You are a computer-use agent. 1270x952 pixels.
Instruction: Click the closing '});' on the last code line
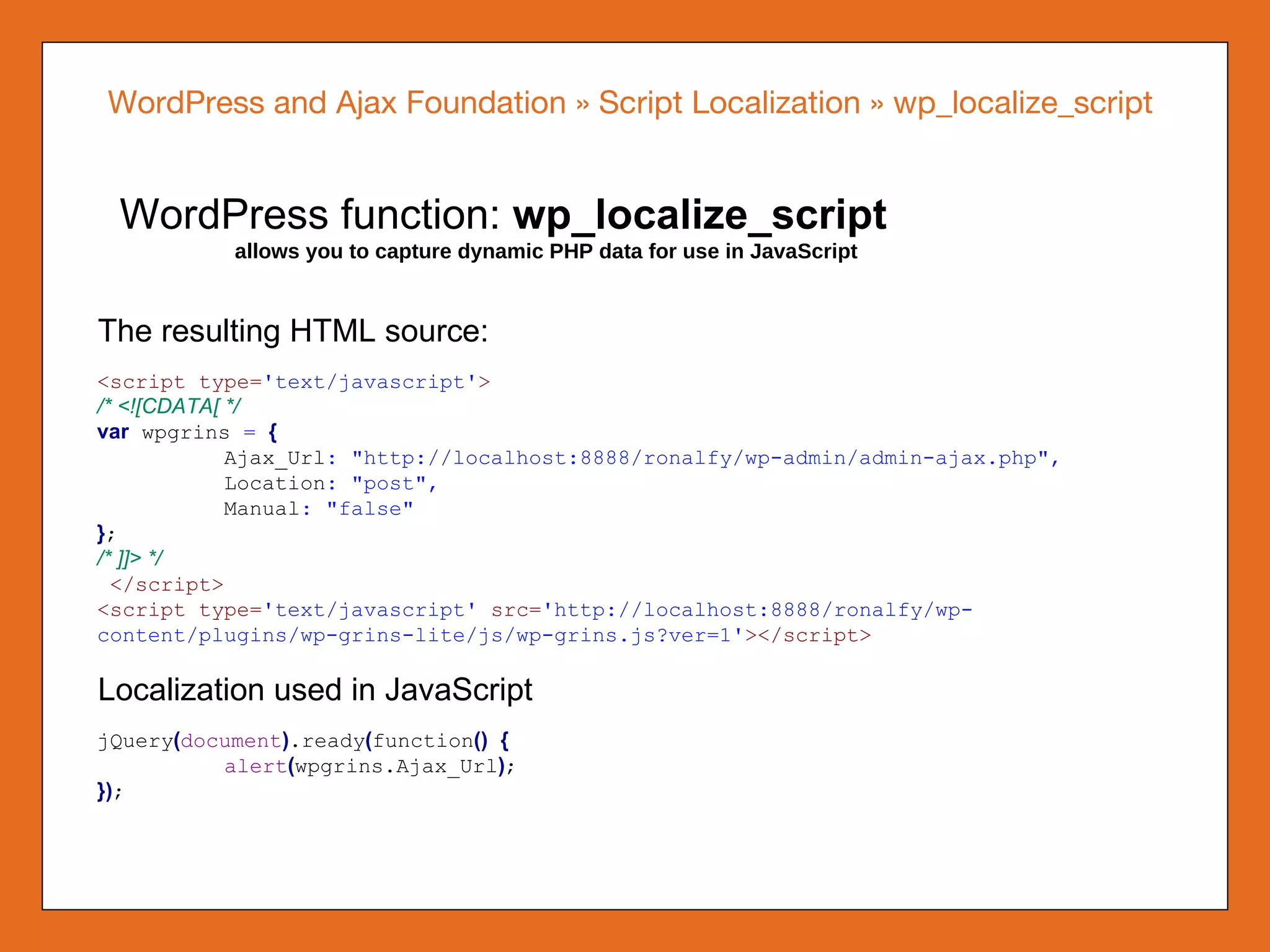109,791
